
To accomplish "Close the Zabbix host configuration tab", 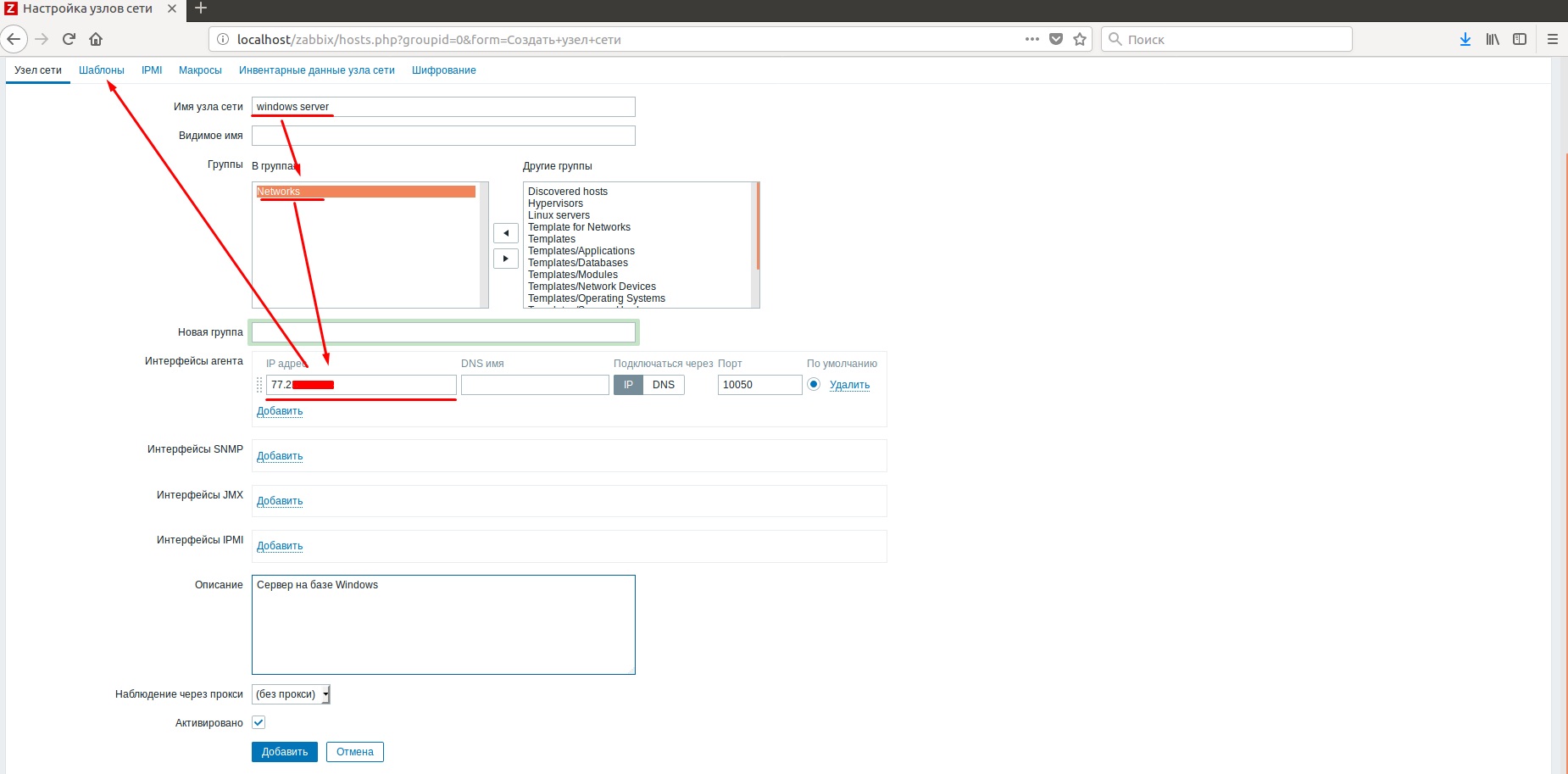I will 172,8.
